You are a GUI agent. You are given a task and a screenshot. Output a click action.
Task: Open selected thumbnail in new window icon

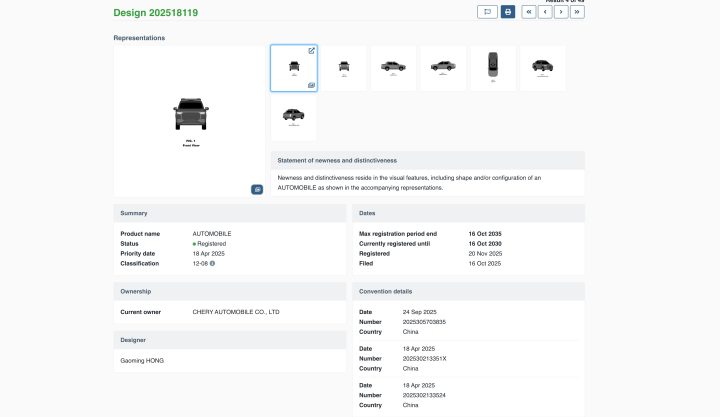pos(311,51)
